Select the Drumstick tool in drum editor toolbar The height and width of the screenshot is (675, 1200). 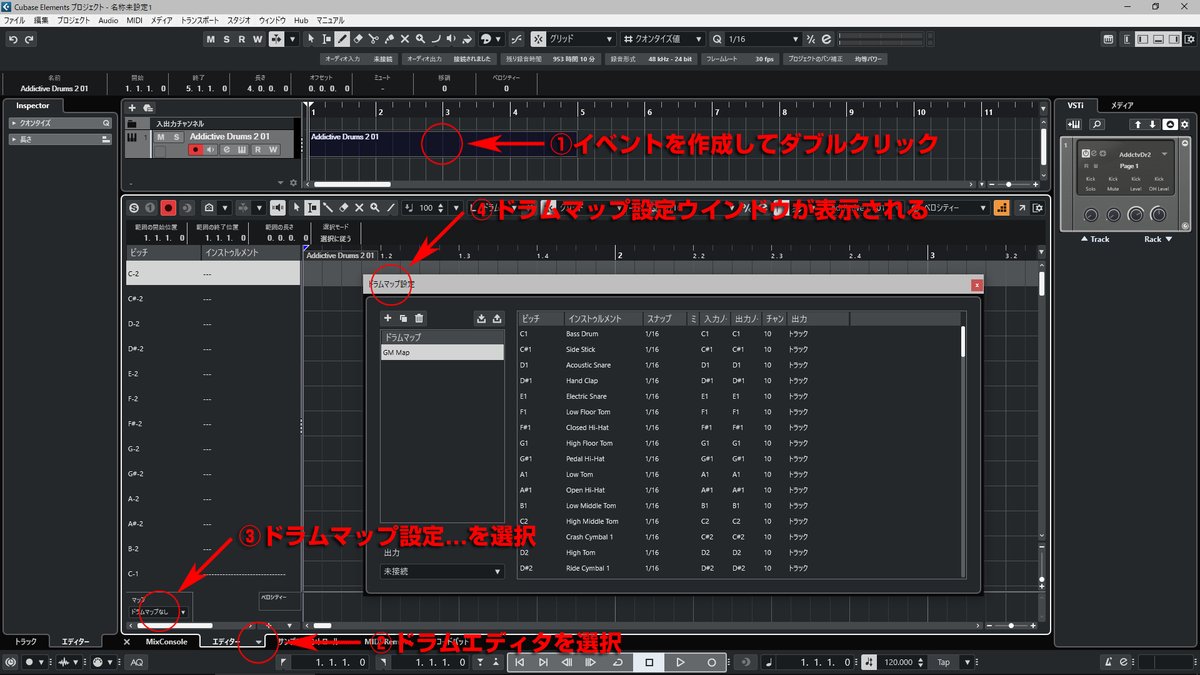(327, 208)
